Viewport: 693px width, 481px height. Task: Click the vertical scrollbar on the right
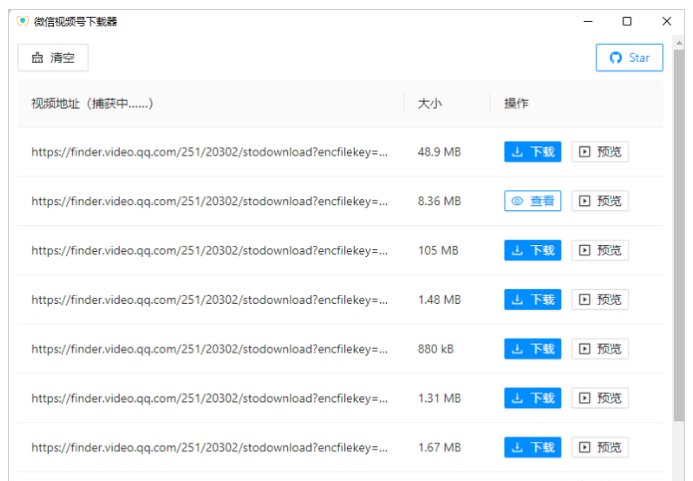pyautogui.click(x=679, y=250)
